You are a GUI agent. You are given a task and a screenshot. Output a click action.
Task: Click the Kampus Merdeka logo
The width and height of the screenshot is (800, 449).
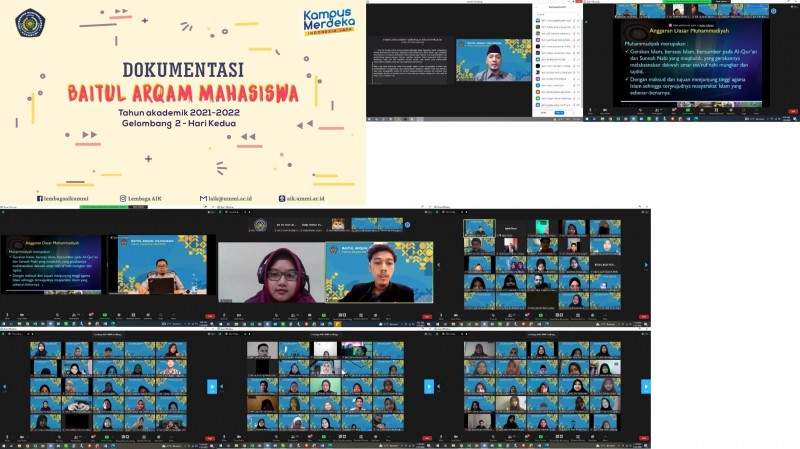point(334,22)
